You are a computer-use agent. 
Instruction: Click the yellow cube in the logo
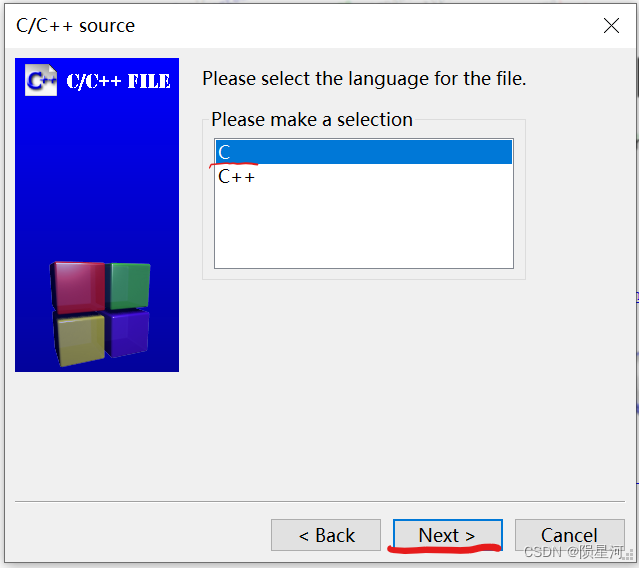(x=79, y=339)
